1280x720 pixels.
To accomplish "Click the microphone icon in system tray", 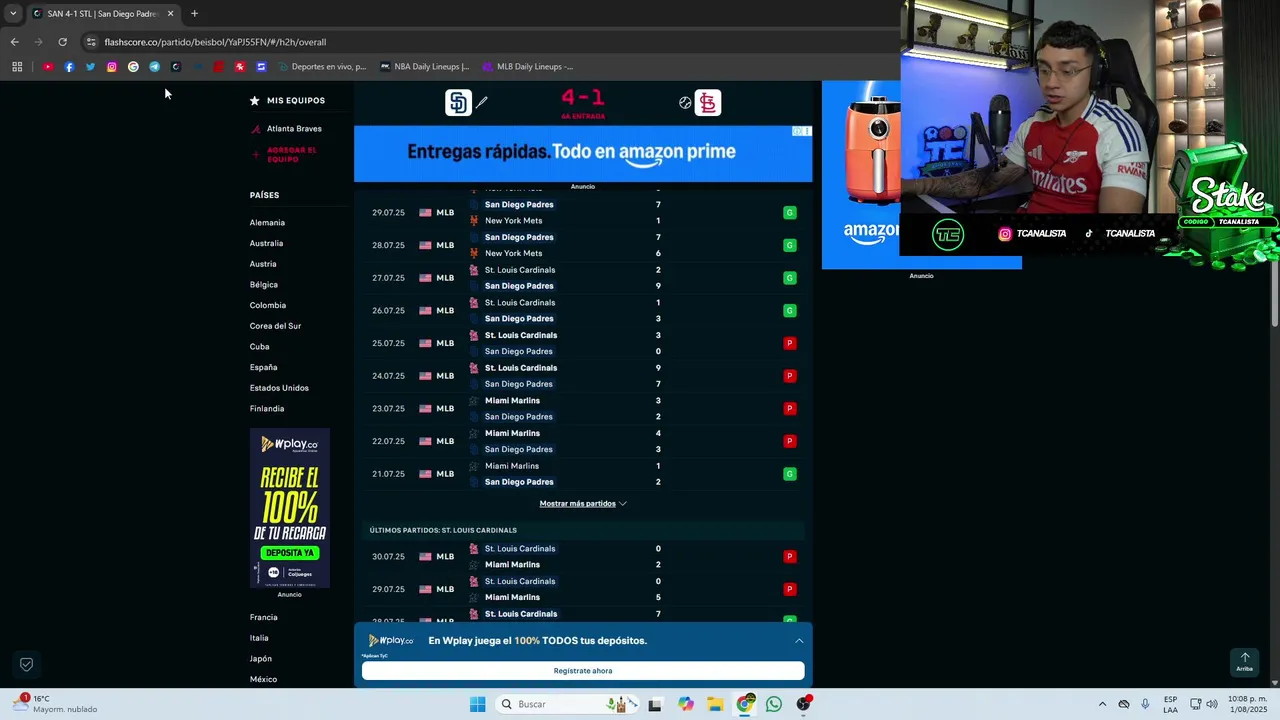I will point(1145,704).
